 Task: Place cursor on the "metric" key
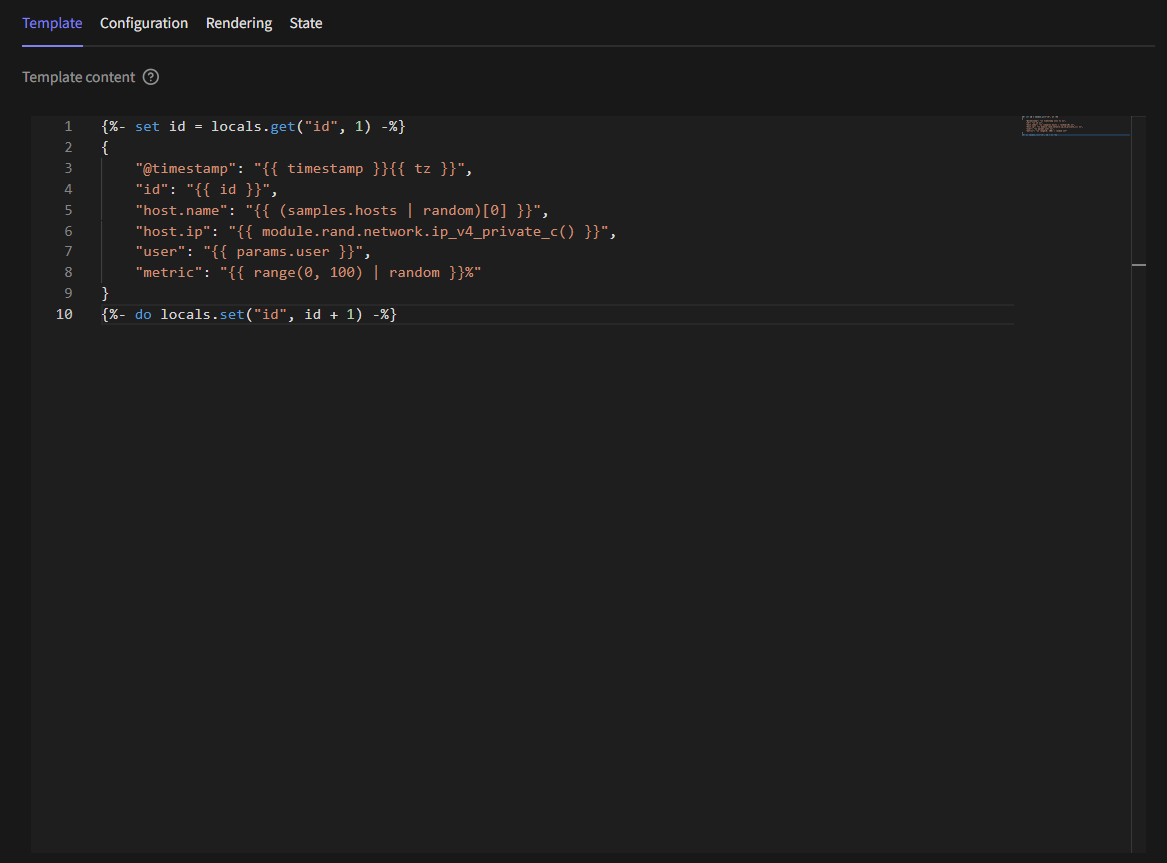(x=169, y=272)
